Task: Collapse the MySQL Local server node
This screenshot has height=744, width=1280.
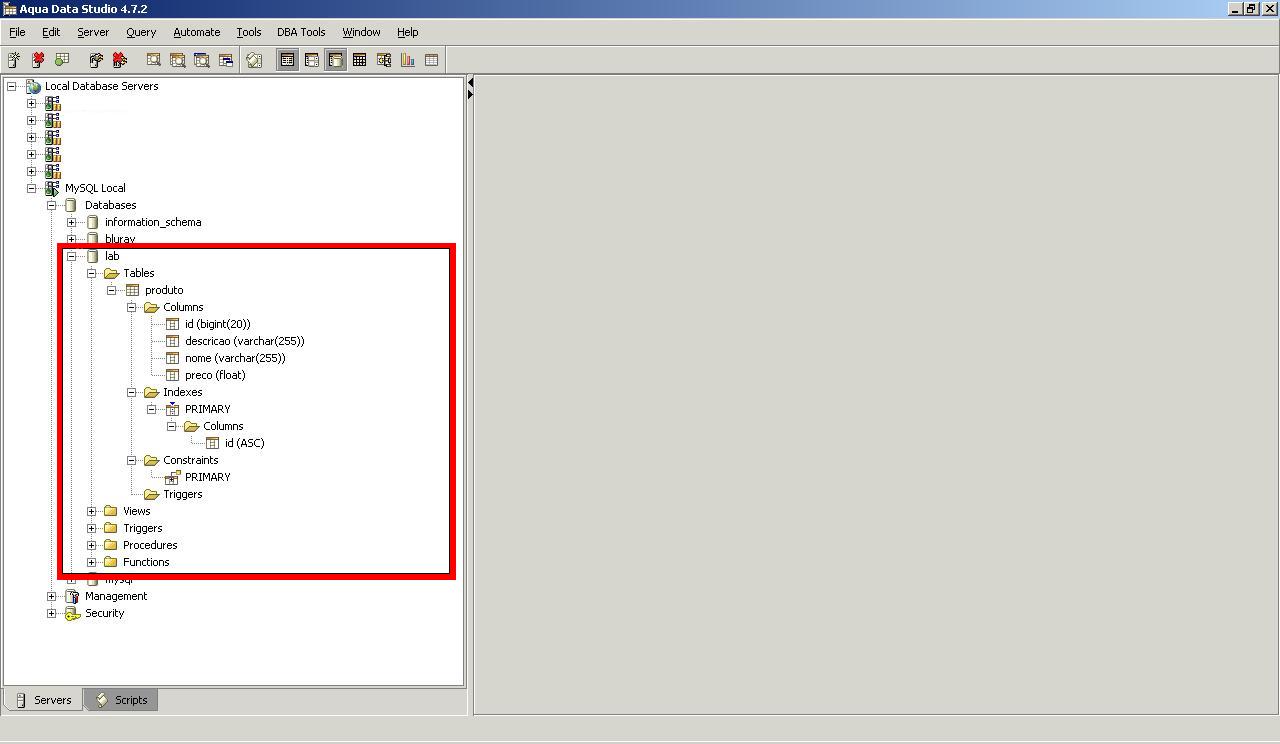Action: click(x=32, y=188)
